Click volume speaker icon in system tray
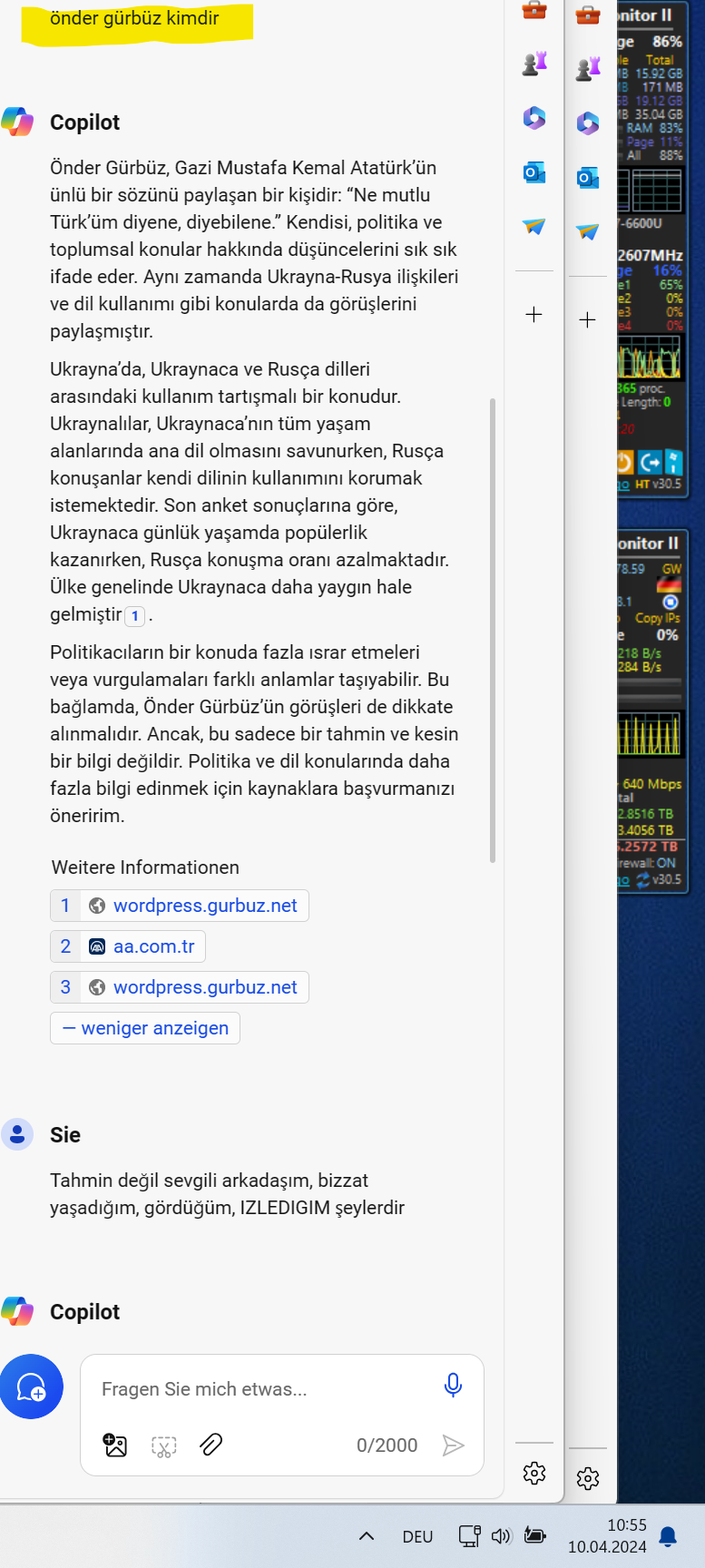This screenshot has height=1568, width=705. click(x=501, y=1536)
